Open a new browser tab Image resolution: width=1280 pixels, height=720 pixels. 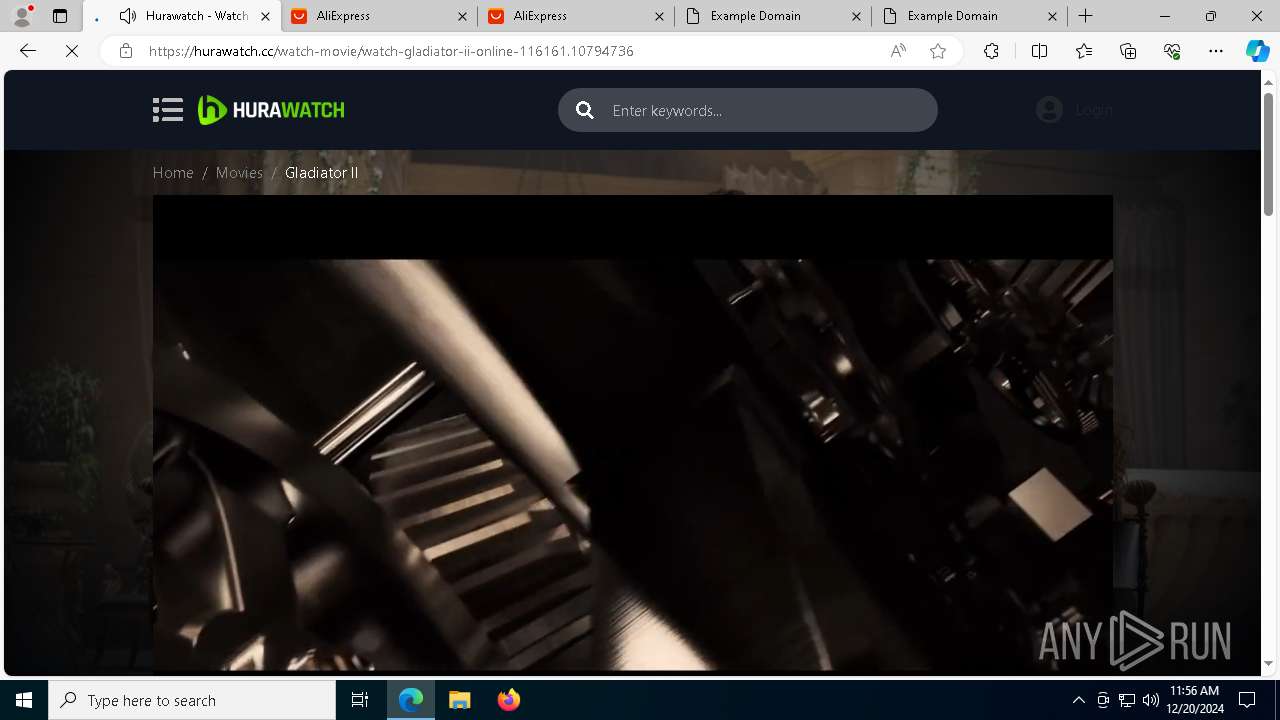pyautogui.click(x=1086, y=16)
